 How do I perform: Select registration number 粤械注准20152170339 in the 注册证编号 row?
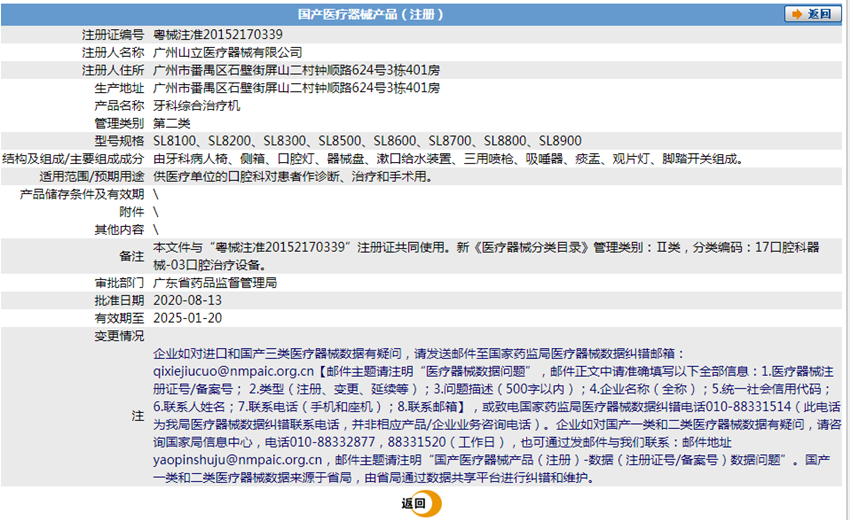(x=218, y=35)
